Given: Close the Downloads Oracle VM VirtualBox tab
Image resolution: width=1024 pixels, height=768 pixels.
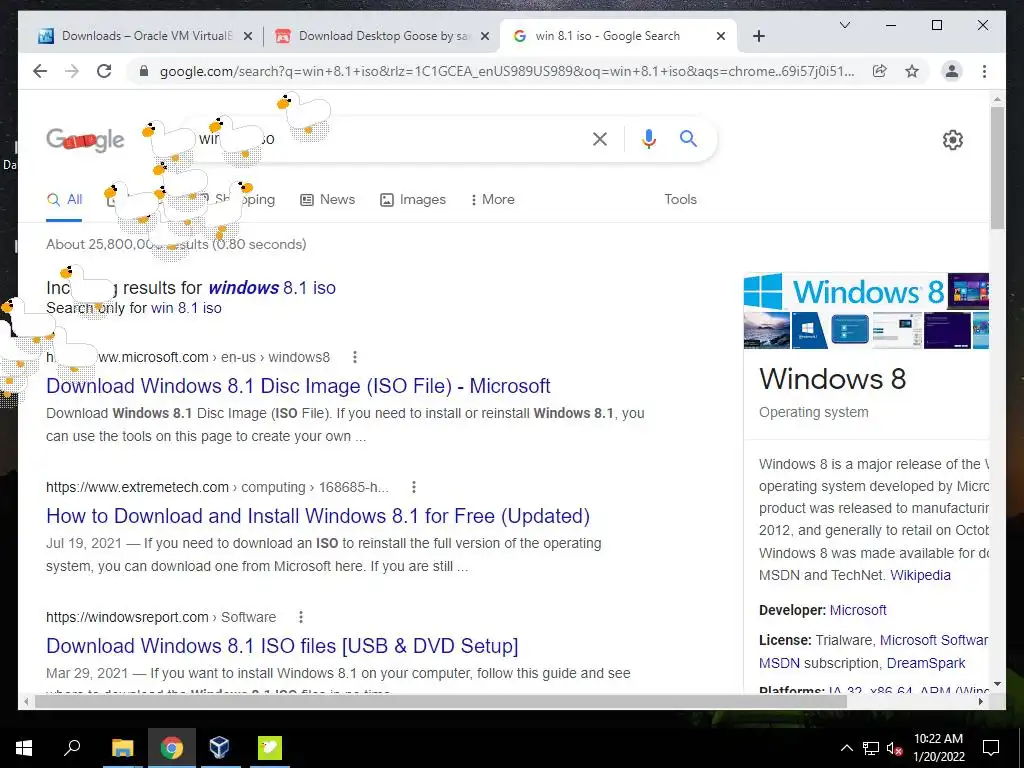Looking at the screenshot, I should click(248, 36).
